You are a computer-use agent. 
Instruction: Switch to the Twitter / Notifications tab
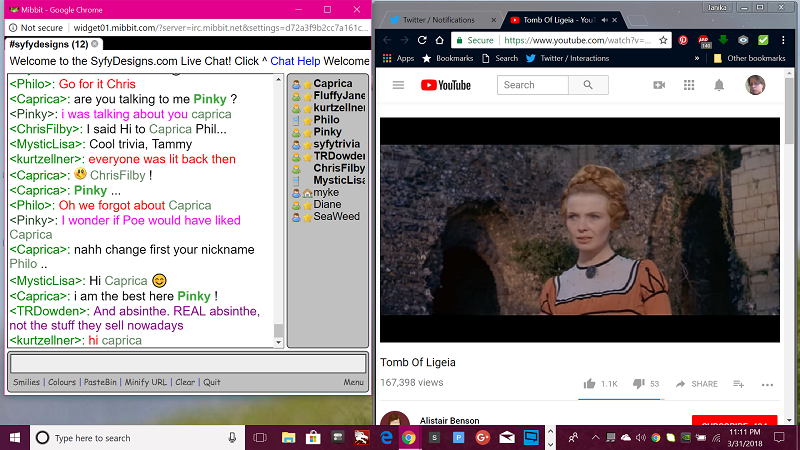(439, 20)
